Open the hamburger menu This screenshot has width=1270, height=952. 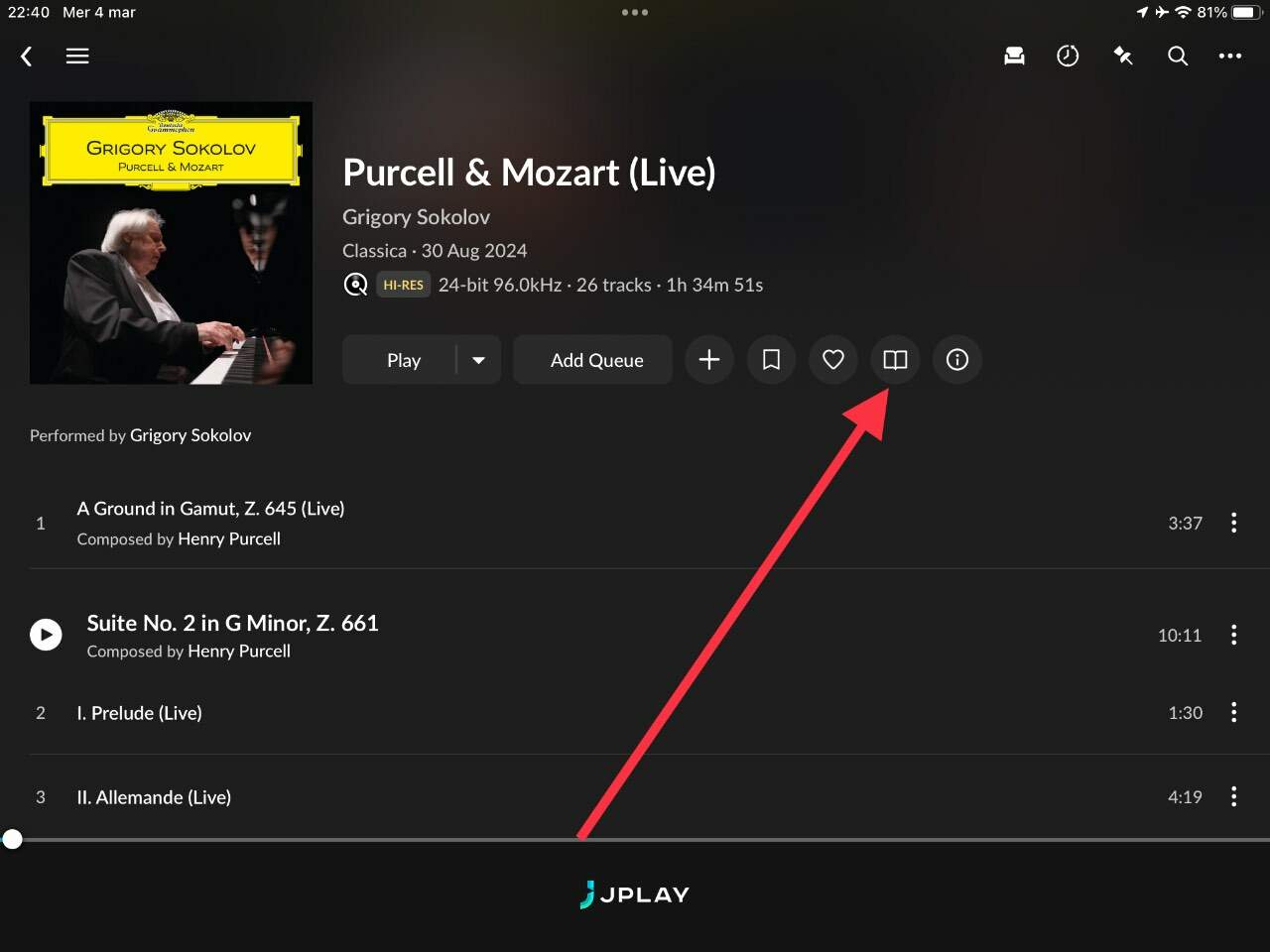tap(77, 57)
